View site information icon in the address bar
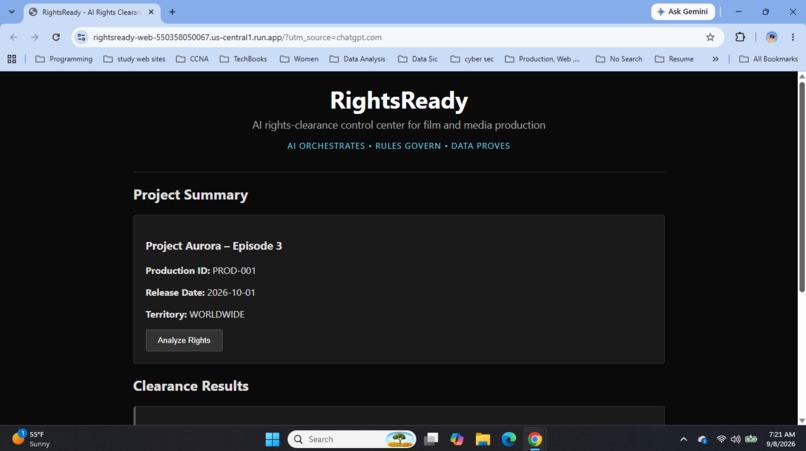 coord(81,37)
